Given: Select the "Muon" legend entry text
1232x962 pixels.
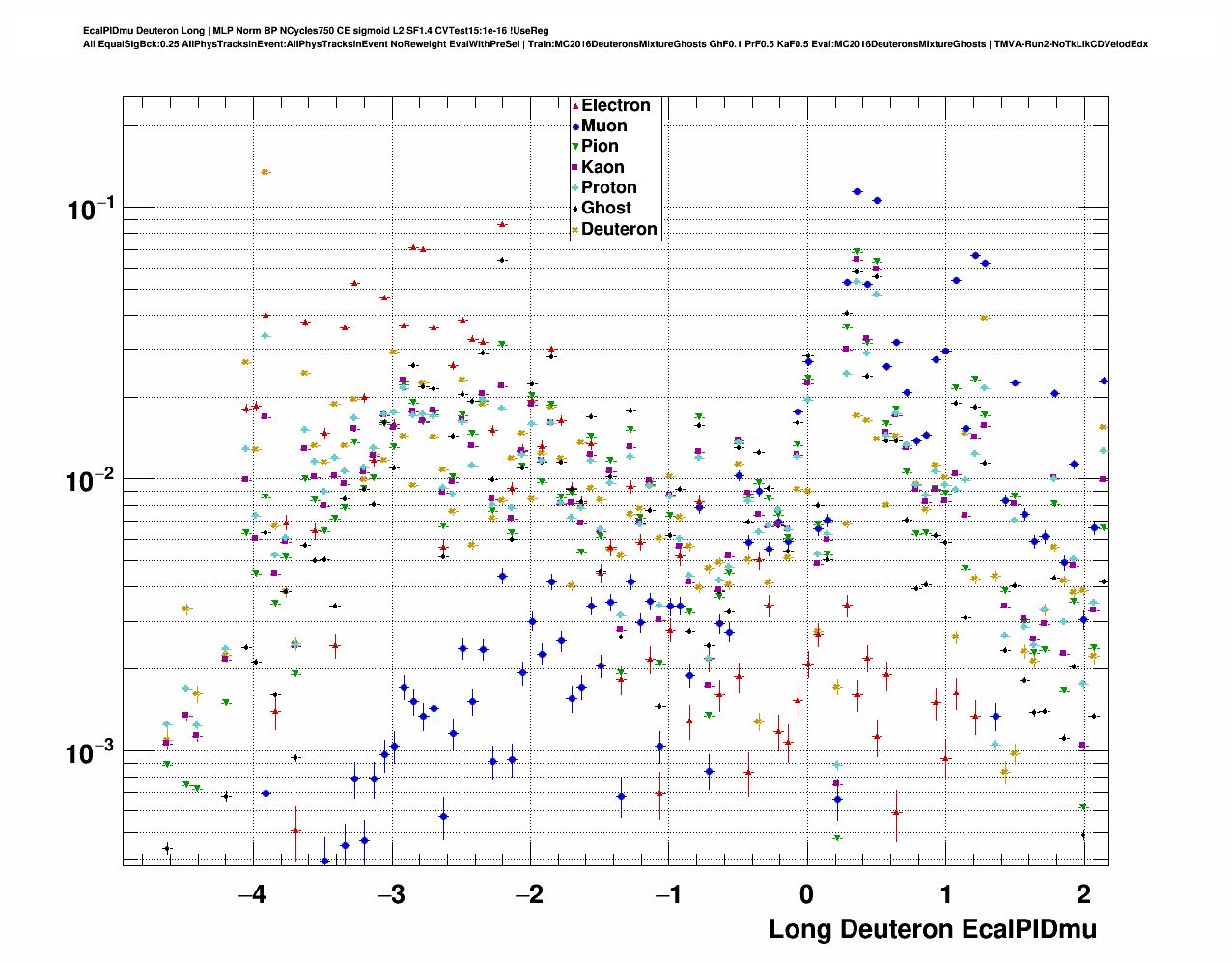Looking at the screenshot, I should (603, 126).
